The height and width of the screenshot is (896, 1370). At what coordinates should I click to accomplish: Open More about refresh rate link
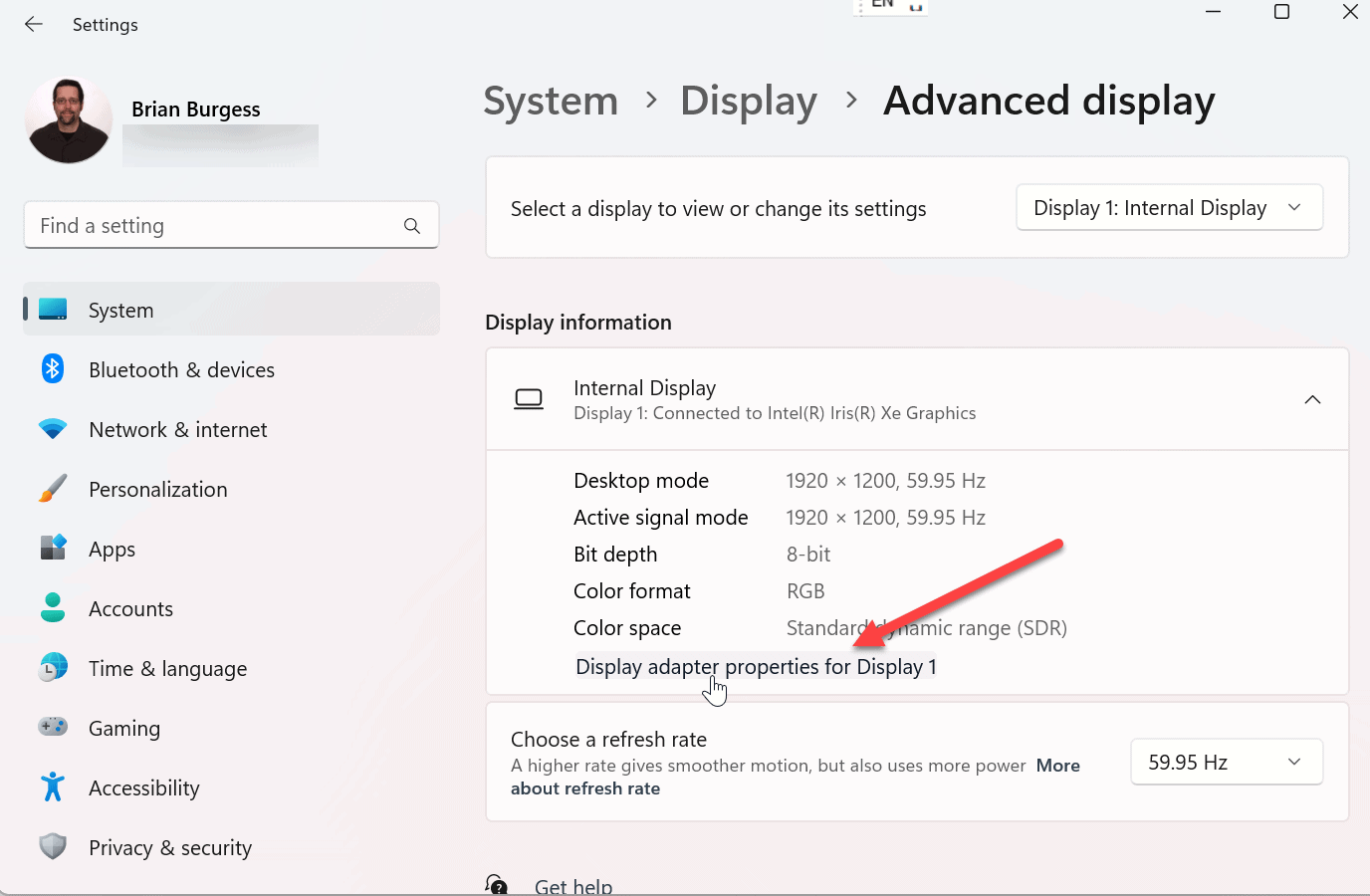(1057, 766)
